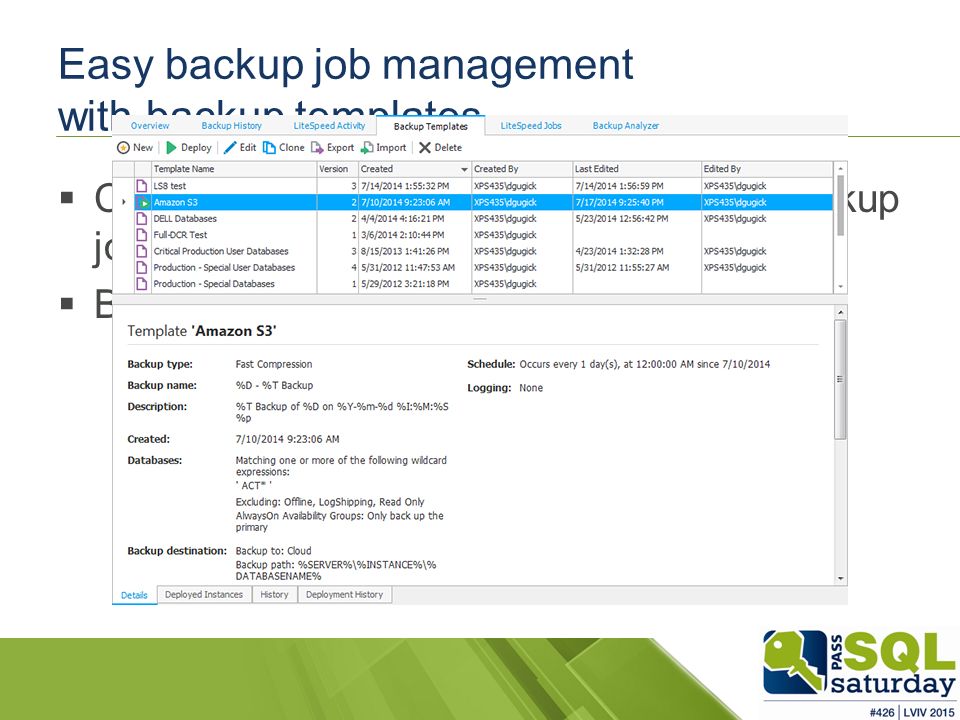Click the green Deploy arrow icon
The width and height of the screenshot is (960, 720).
point(171,148)
